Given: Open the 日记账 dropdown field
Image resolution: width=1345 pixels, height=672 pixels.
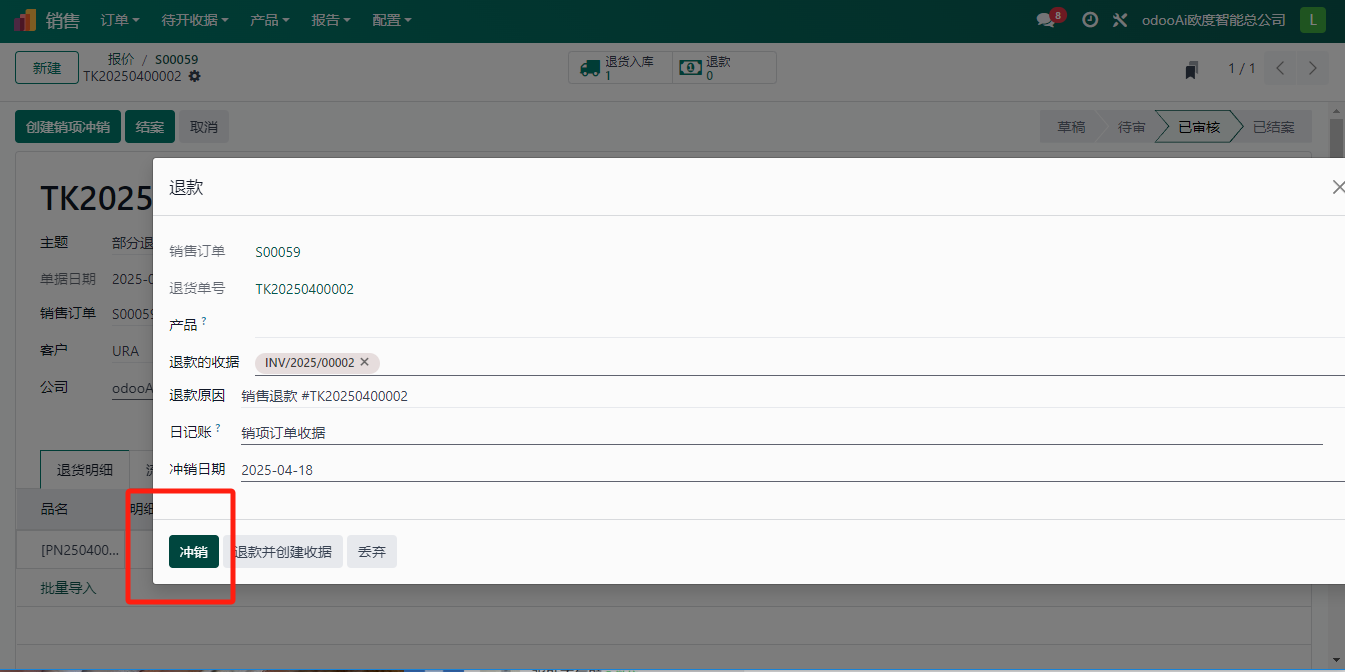Looking at the screenshot, I should pyautogui.click(x=782, y=433).
